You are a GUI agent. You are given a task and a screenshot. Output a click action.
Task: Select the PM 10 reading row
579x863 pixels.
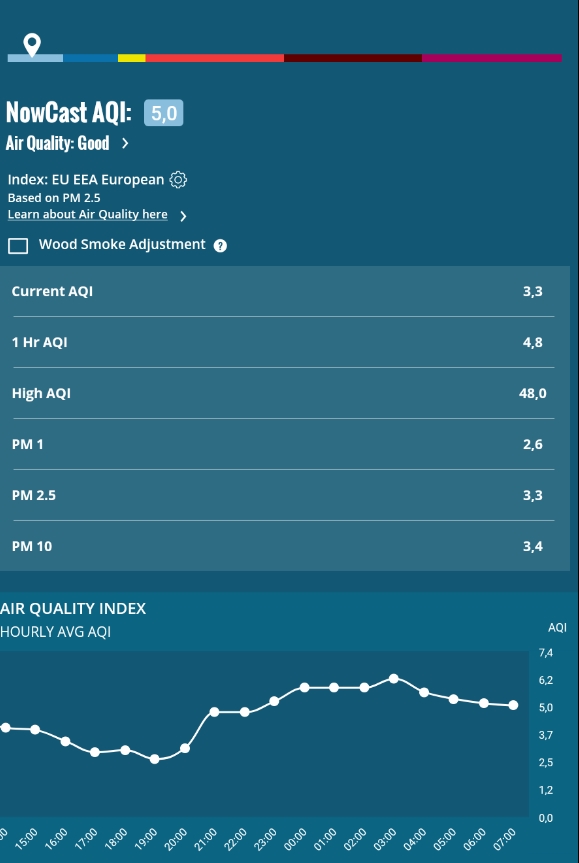point(283,546)
